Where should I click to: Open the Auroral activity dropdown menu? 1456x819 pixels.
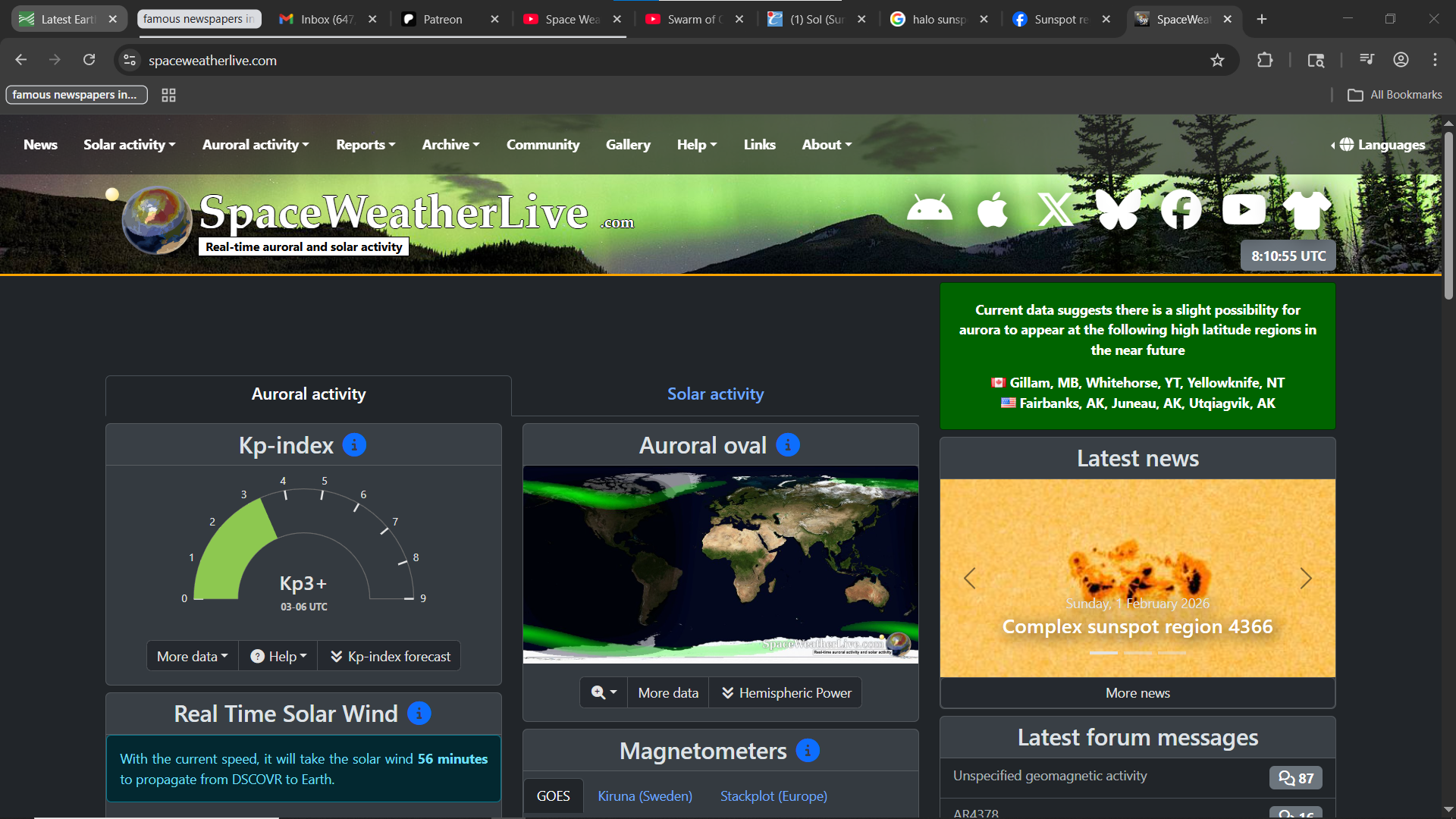[255, 145]
